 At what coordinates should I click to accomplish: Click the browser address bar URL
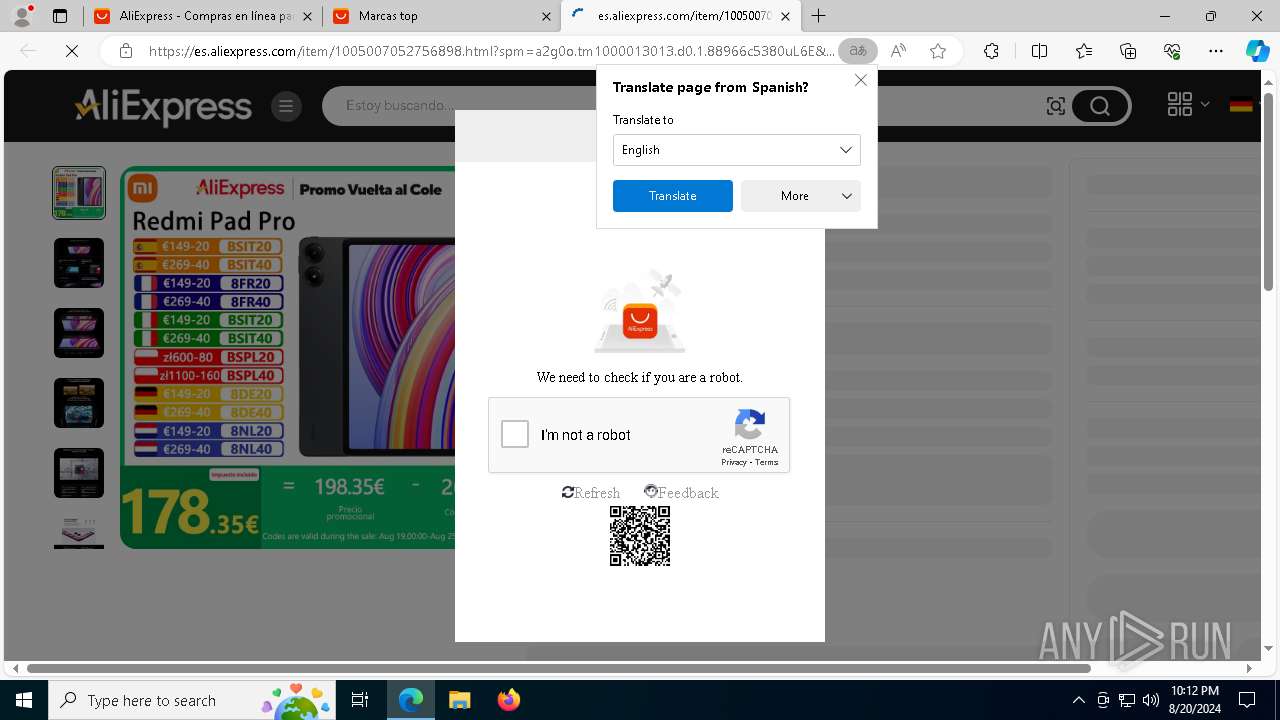490,51
